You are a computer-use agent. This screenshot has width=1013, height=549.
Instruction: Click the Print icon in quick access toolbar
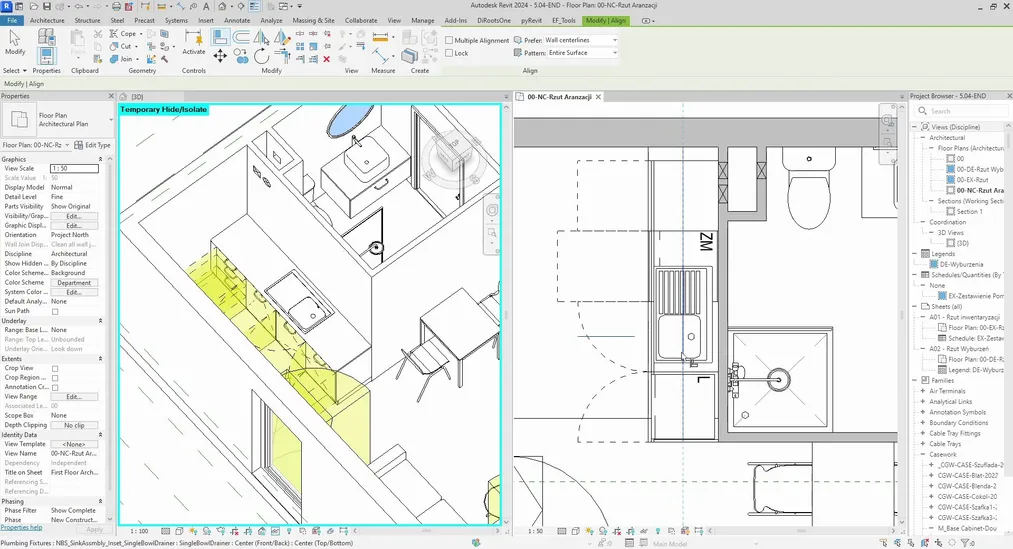(x=116, y=6)
